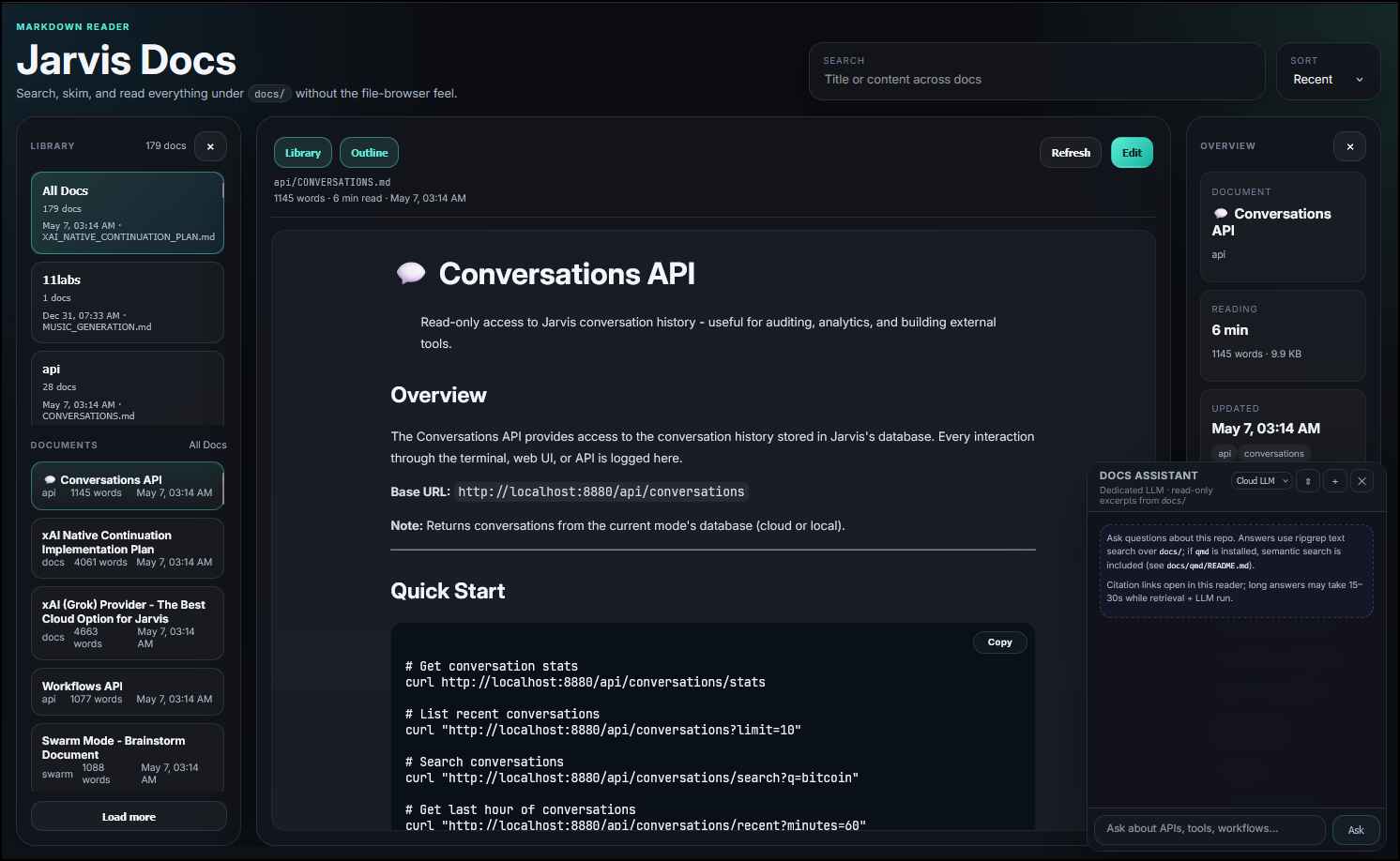Click the 6 min reading time value
The width and height of the screenshot is (1400, 861).
(1229, 330)
